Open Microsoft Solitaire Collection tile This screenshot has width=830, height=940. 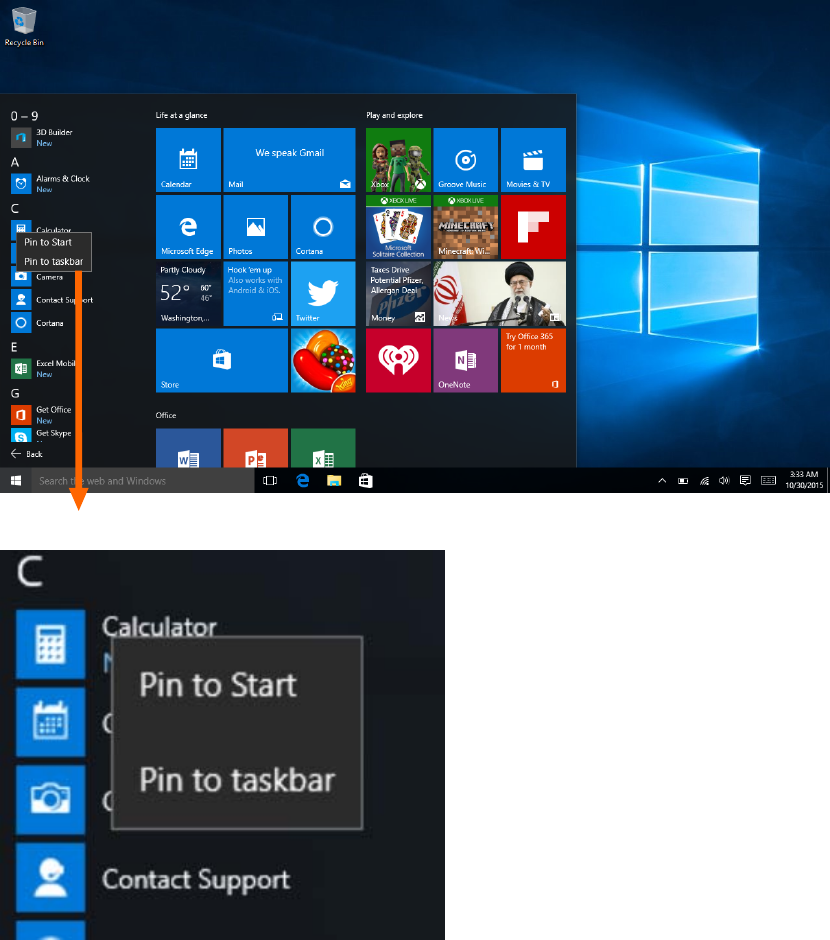[x=399, y=227]
